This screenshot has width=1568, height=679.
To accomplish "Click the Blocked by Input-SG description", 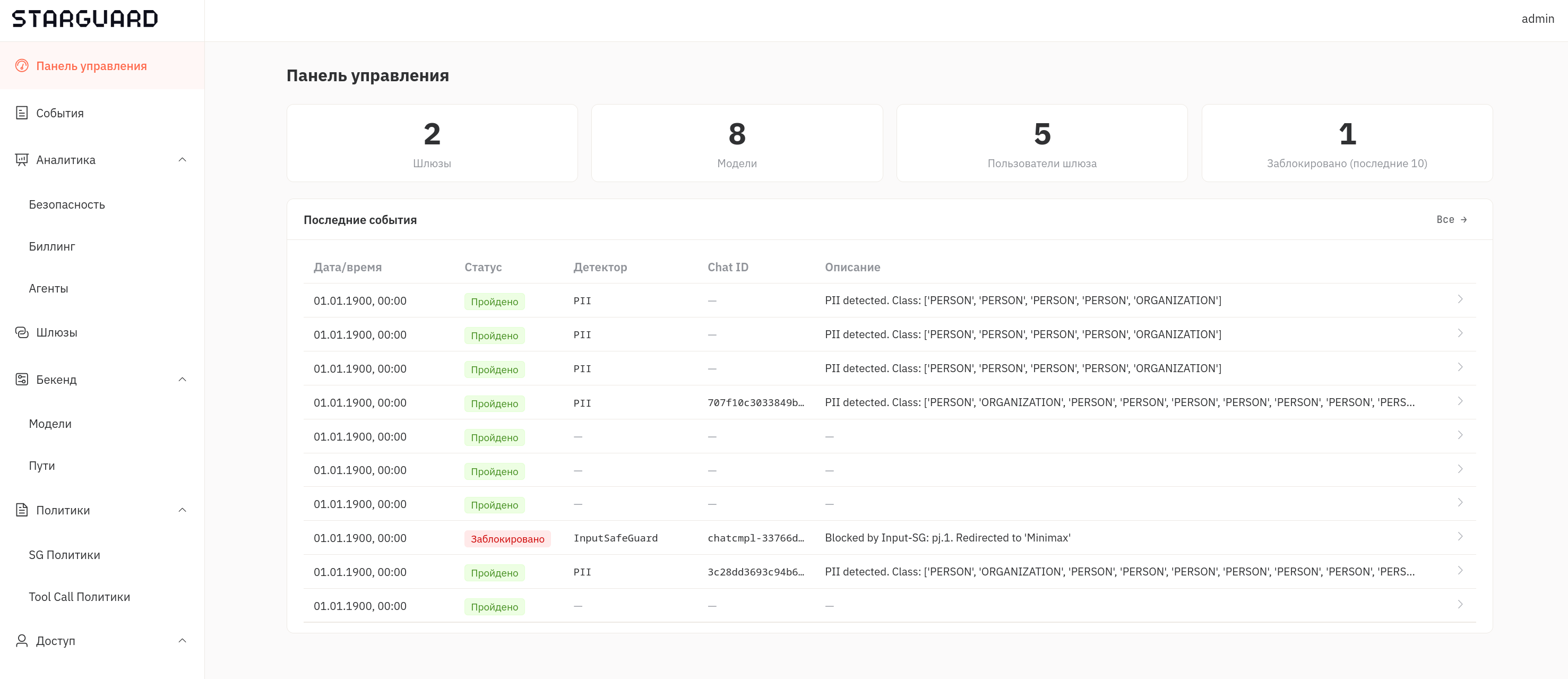I will [947, 538].
